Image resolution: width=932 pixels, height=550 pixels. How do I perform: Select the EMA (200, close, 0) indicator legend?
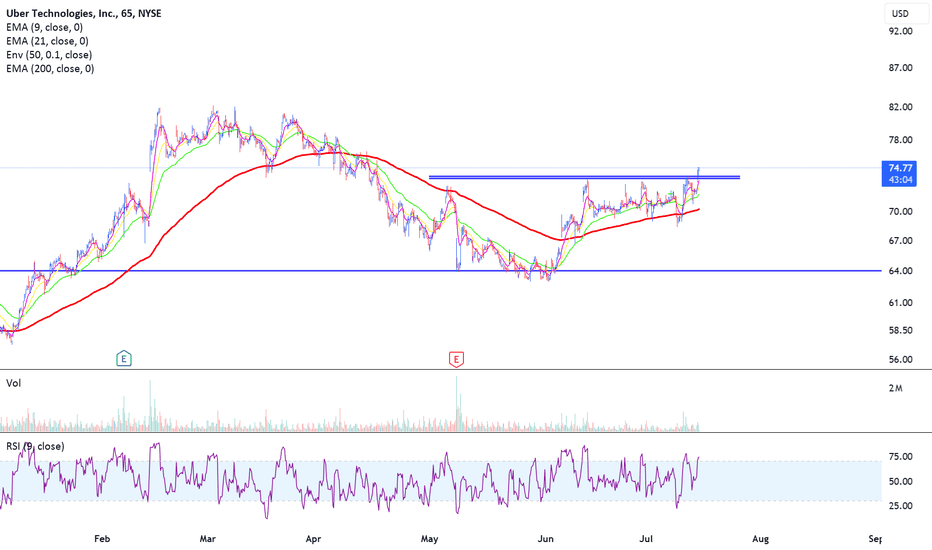click(50, 68)
